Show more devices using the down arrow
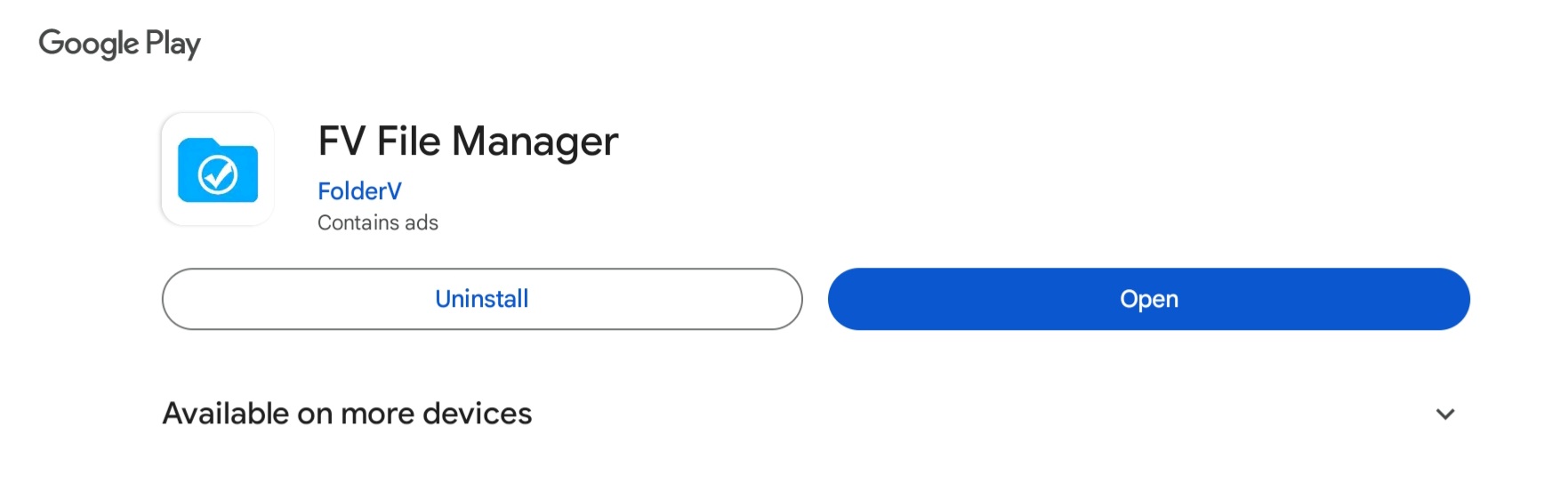1568x491 pixels. (x=1445, y=414)
